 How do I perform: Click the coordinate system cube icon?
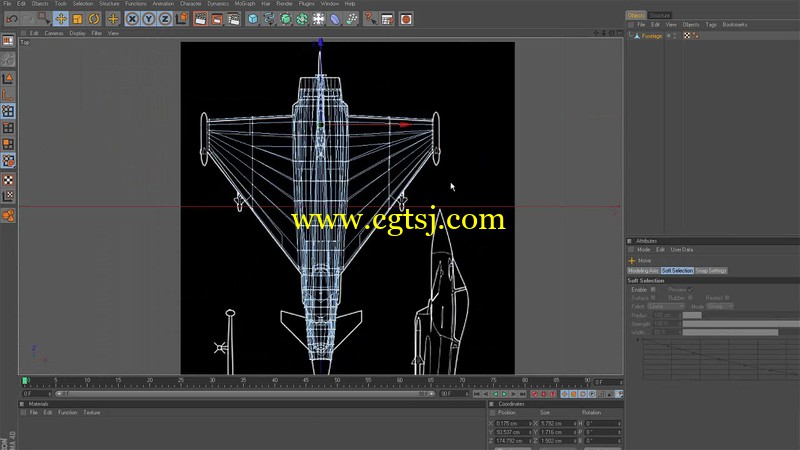click(x=182, y=19)
